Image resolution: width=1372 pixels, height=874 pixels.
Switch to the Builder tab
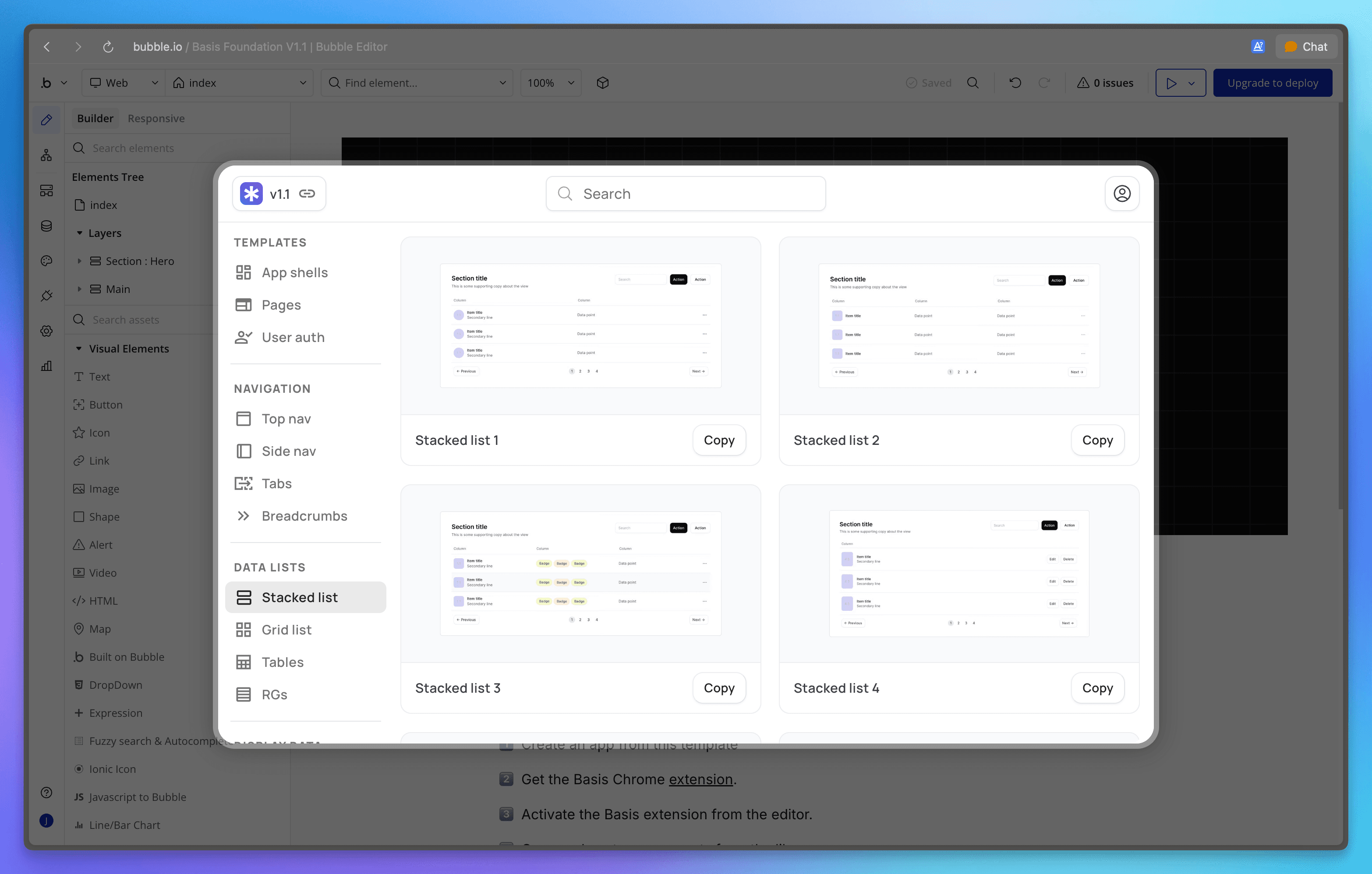tap(95, 118)
